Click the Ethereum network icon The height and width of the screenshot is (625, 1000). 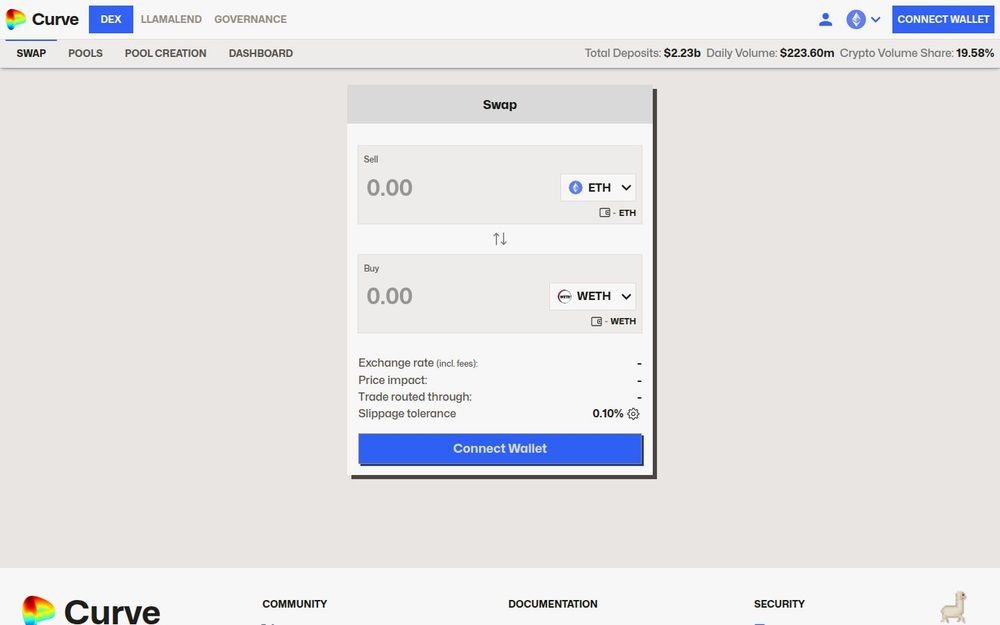856,19
